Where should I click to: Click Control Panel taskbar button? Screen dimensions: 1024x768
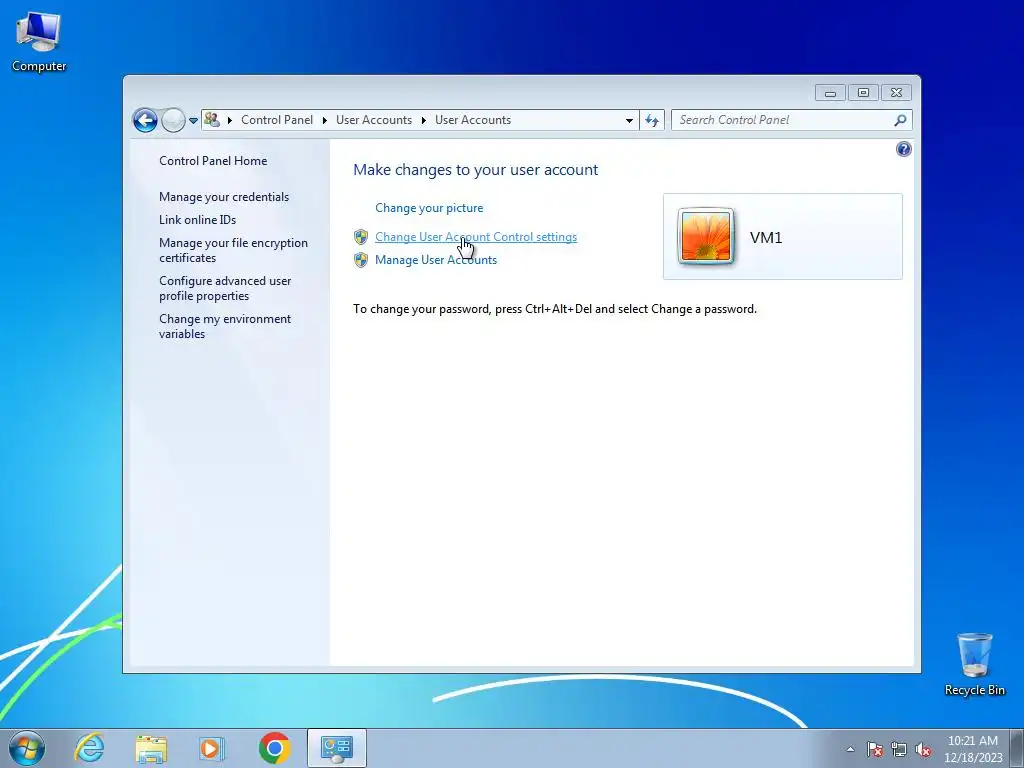click(x=337, y=748)
